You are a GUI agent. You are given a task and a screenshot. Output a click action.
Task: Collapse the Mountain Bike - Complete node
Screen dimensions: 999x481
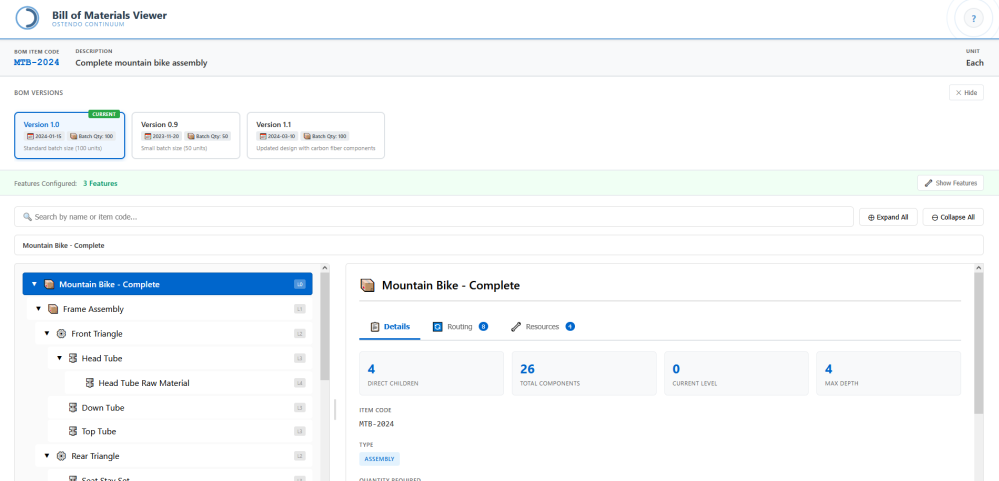click(34, 284)
